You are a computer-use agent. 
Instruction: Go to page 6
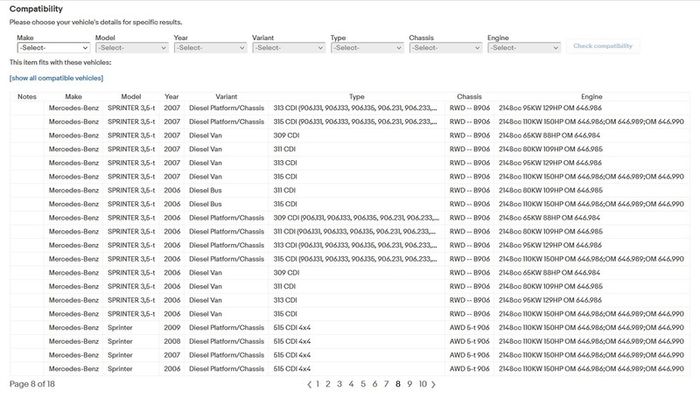(x=375, y=384)
